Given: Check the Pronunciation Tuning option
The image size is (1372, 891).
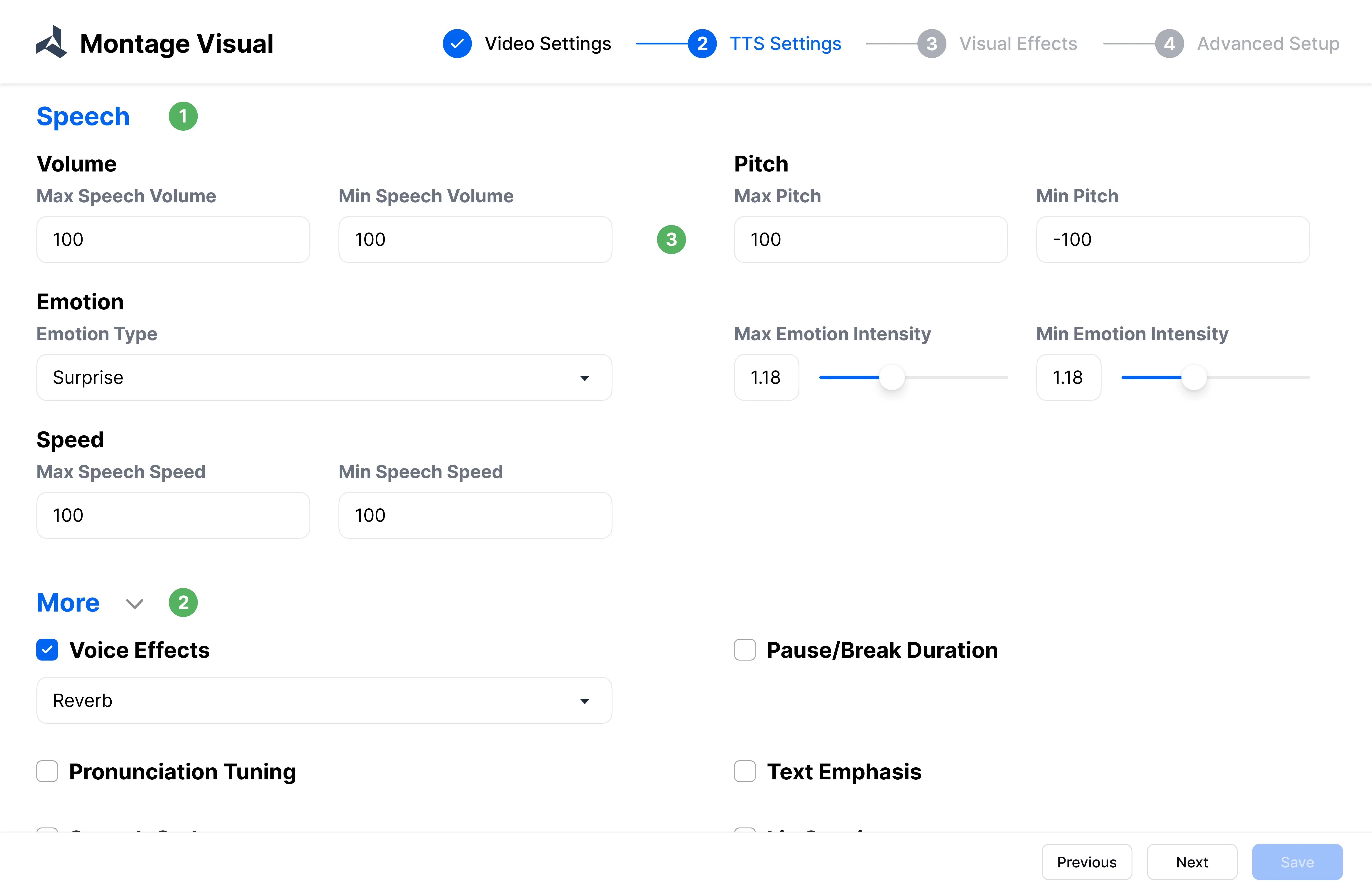Looking at the screenshot, I should click(47, 771).
